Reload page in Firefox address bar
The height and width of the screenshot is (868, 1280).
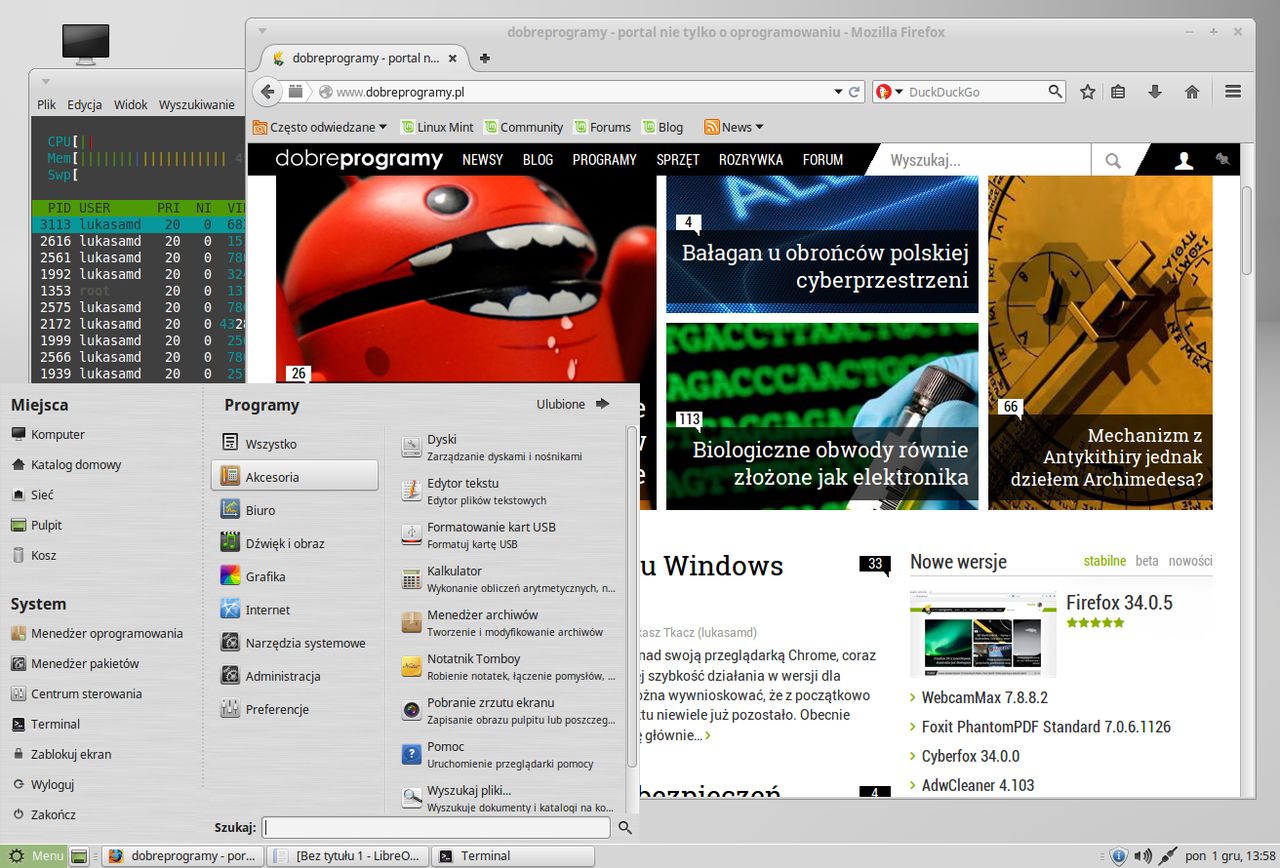[855, 92]
